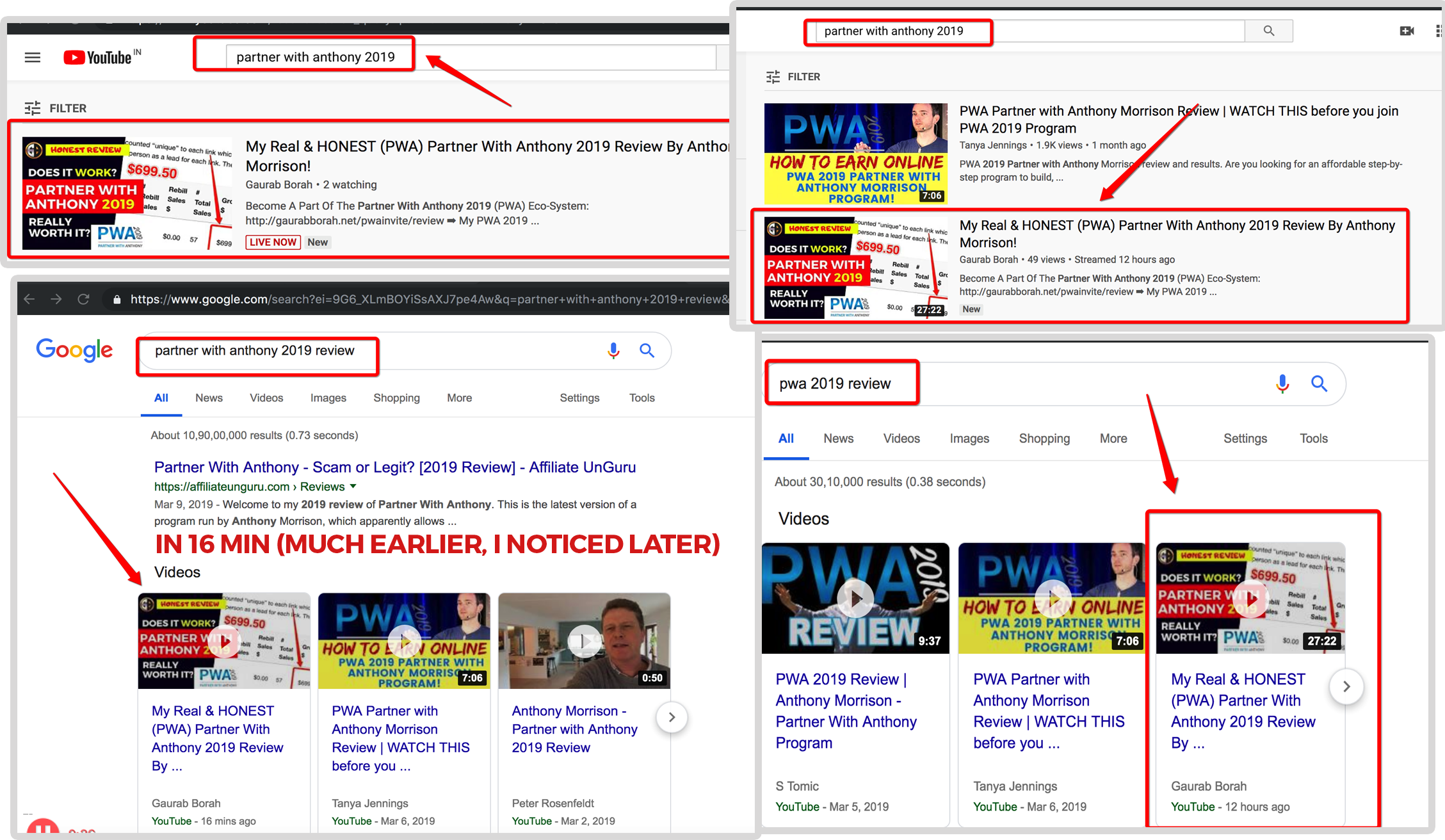The width and height of the screenshot is (1445, 840).
Task: Select Shopping tab in 'pwa 2019 review' results
Action: [1044, 439]
